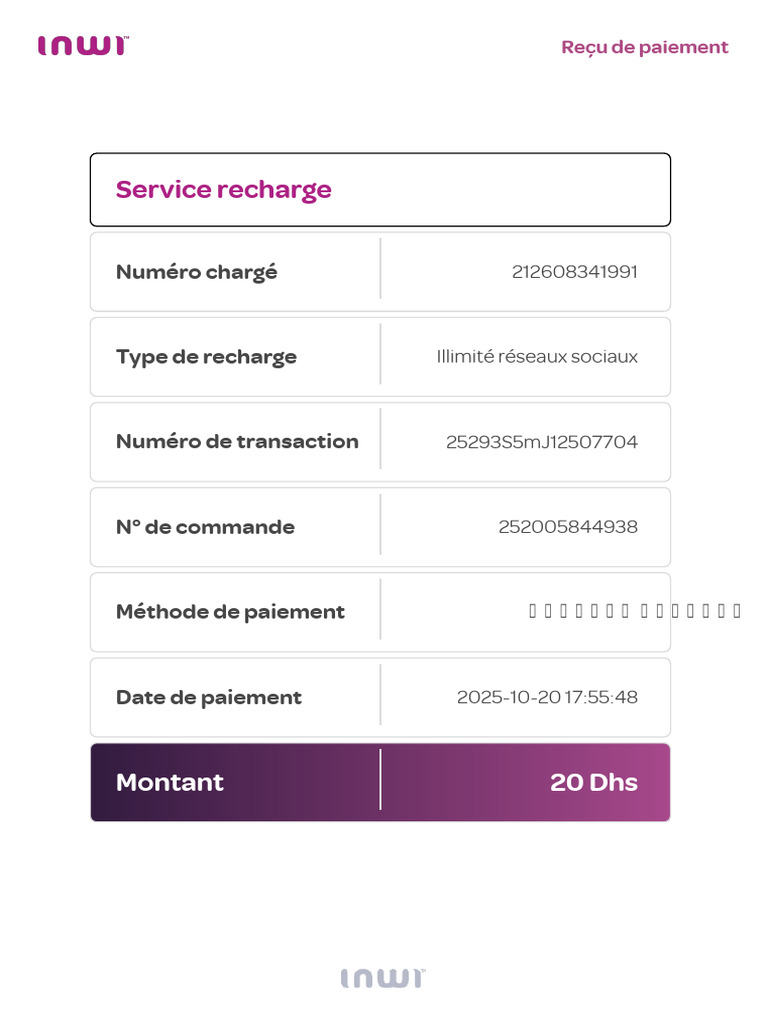Viewport: 768px width, 1024px height.
Task: Select the "Date de paiement" label
Action: (x=208, y=697)
